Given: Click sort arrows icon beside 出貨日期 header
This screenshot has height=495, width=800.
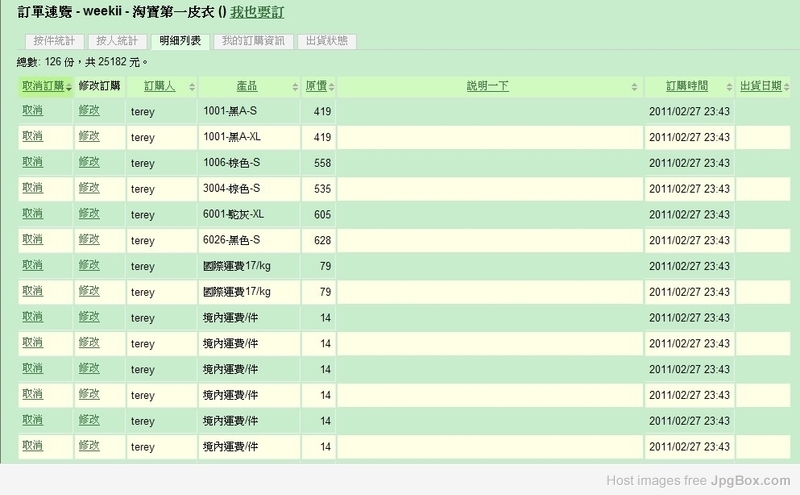Looking at the screenshot, I should pyautogui.click(x=787, y=87).
